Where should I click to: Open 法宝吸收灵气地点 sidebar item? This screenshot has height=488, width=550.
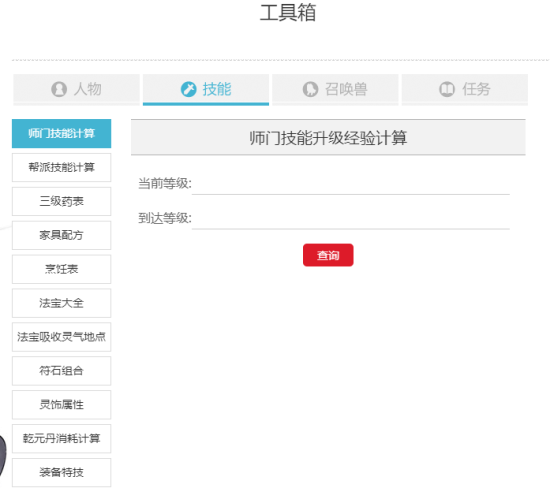(x=61, y=337)
